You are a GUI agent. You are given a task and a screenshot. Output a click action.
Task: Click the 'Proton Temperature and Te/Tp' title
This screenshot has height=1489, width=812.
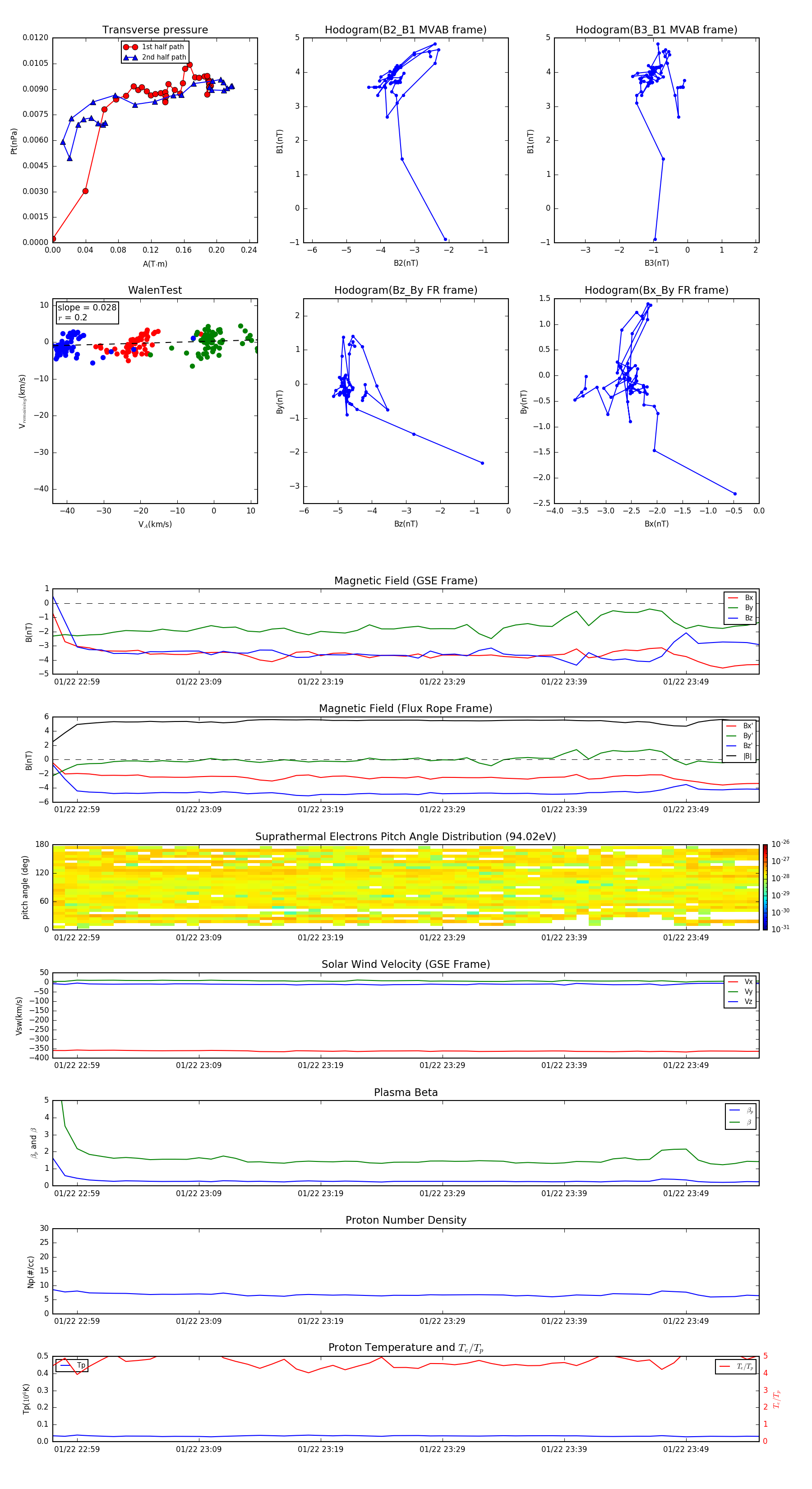(406, 1348)
